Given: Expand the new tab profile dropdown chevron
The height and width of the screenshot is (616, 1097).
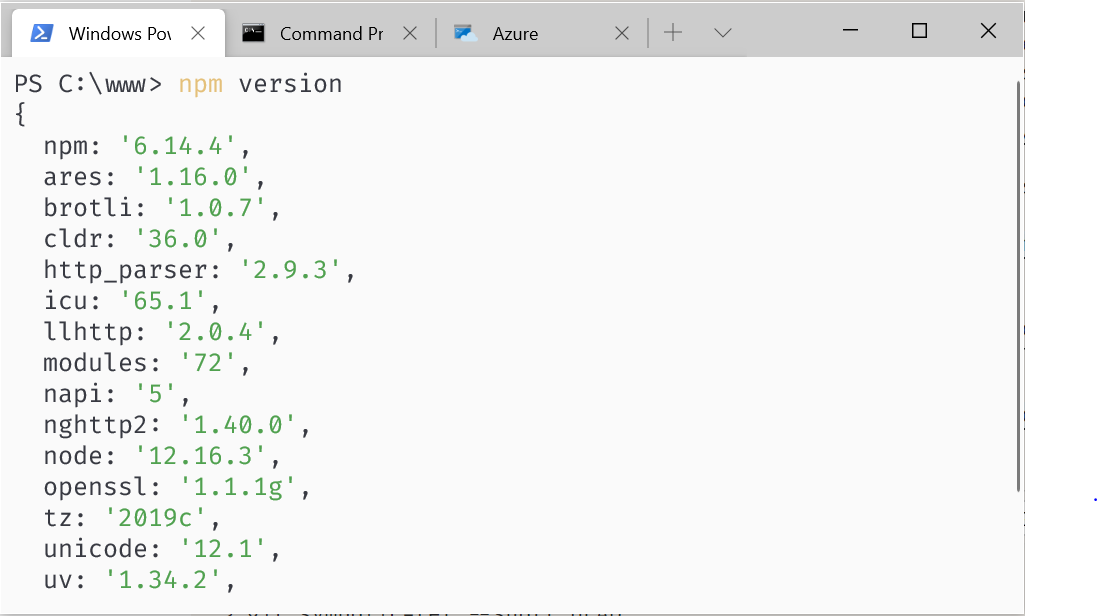Looking at the screenshot, I should click(x=723, y=33).
